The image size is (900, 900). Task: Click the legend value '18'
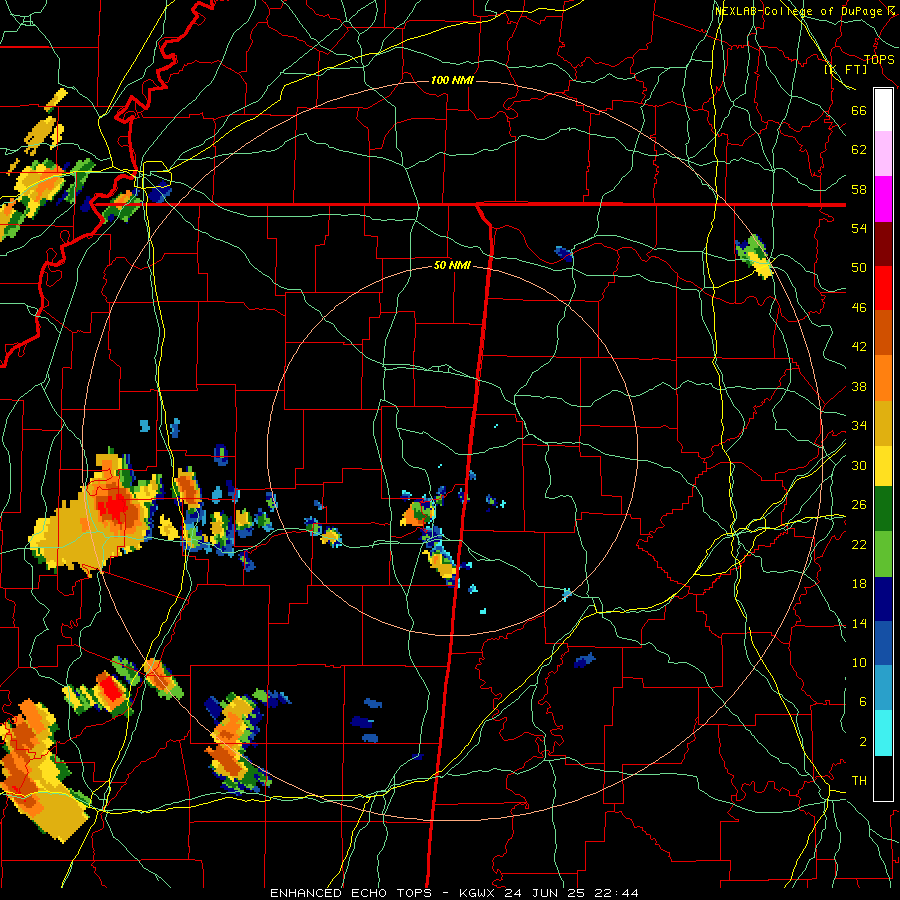click(x=859, y=584)
